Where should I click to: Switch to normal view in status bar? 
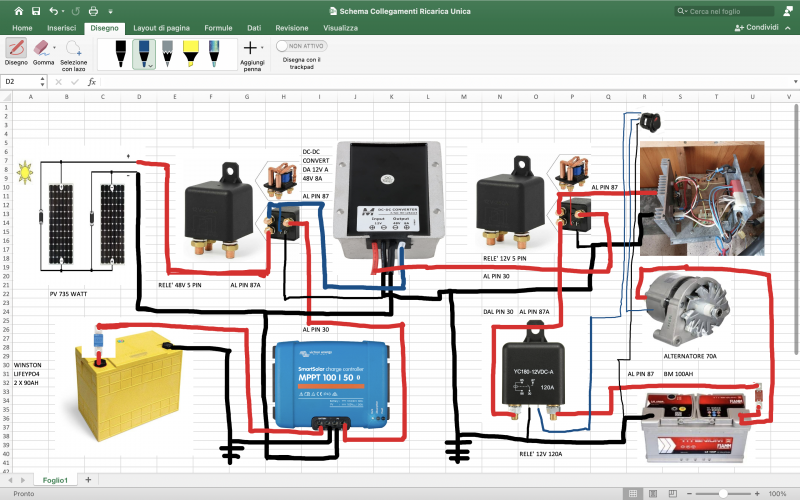coord(633,494)
